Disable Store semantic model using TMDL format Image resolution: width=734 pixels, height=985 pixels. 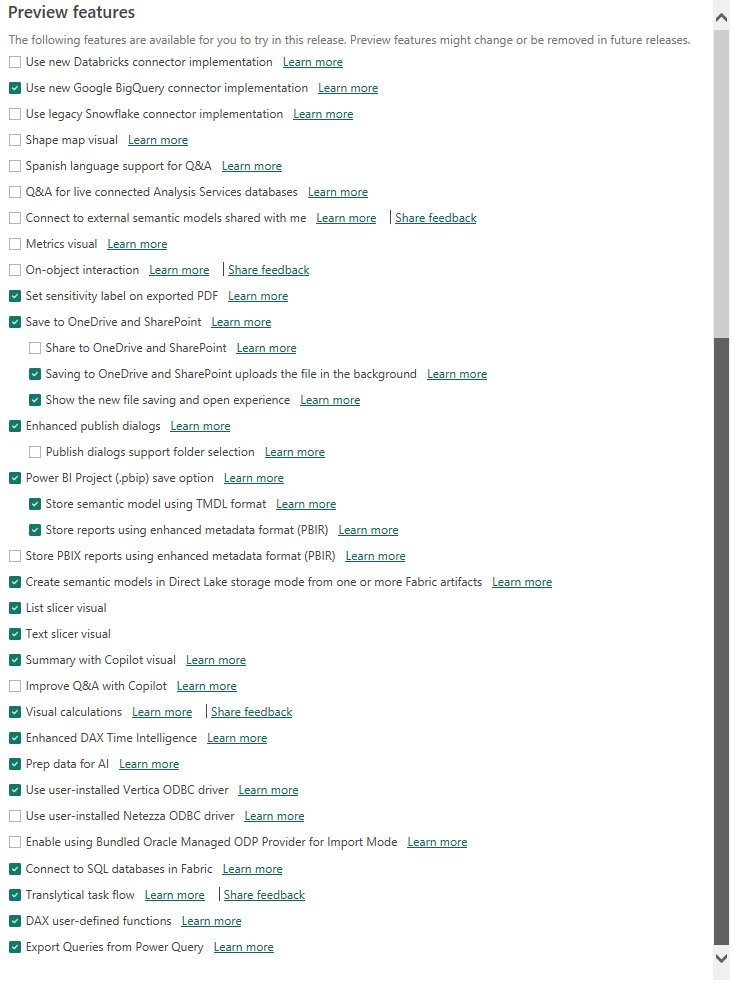tap(35, 504)
